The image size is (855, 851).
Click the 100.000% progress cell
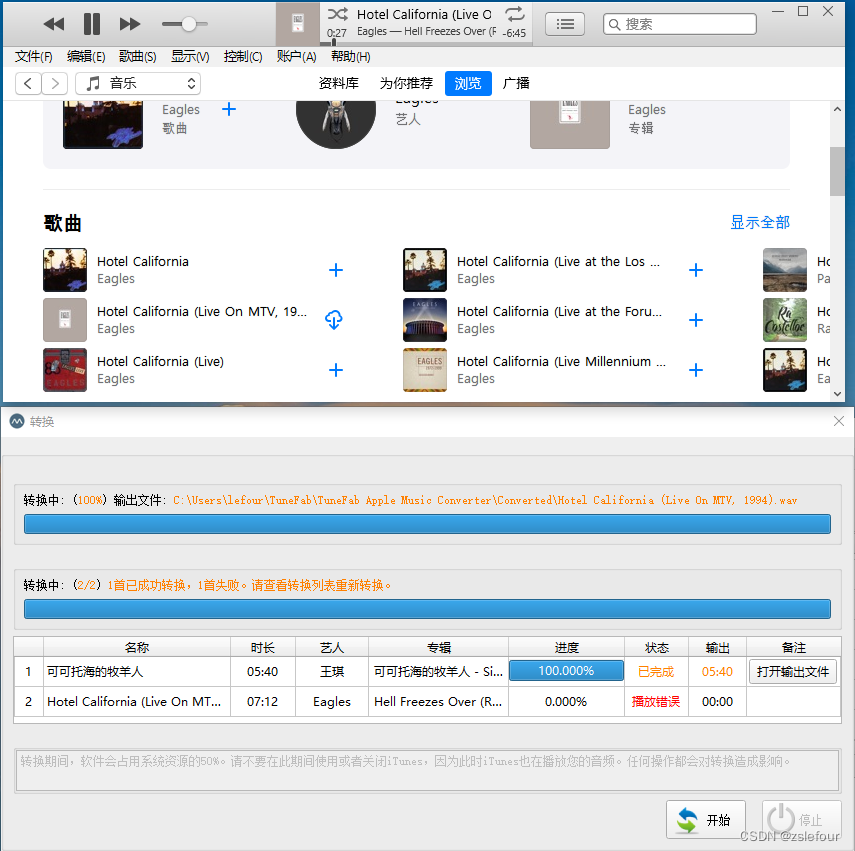[x=566, y=671]
